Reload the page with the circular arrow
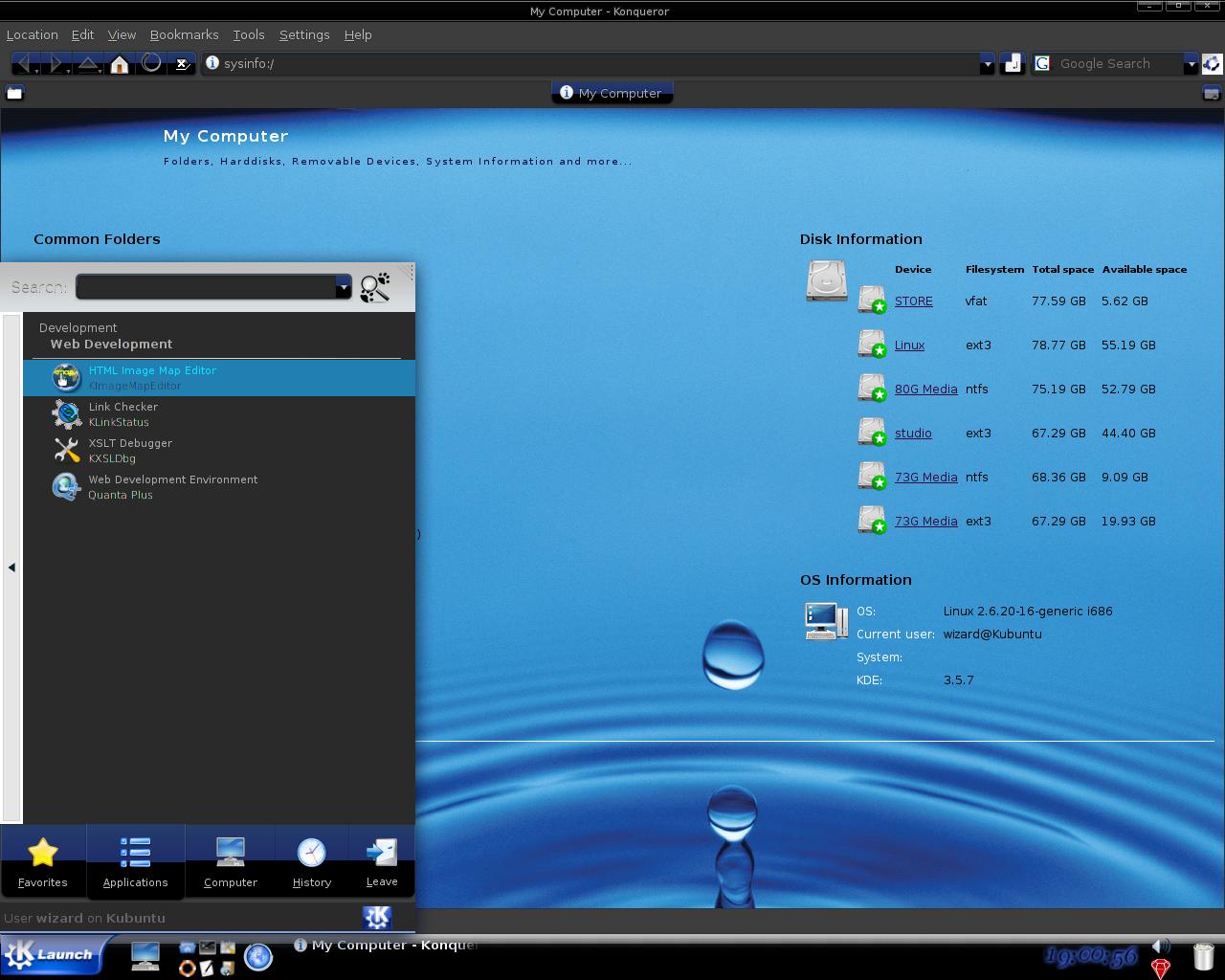The width and height of the screenshot is (1225, 980). click(x=151, y=63)
